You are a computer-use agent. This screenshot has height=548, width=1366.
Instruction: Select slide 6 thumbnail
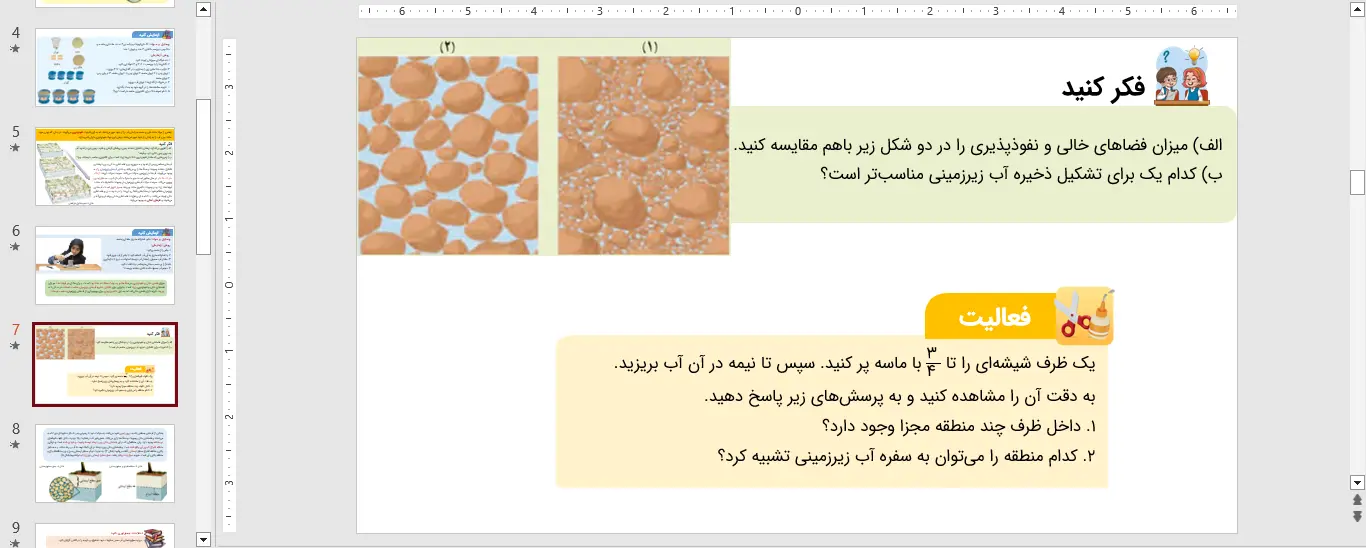pyautogui.click(x=105, y=265)
